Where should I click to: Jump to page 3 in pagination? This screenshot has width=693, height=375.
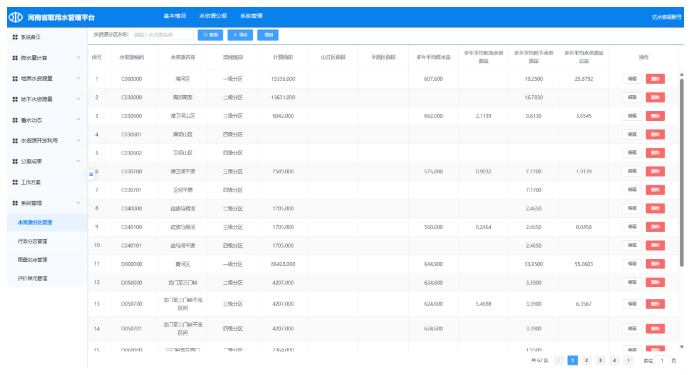pos(600,360)
